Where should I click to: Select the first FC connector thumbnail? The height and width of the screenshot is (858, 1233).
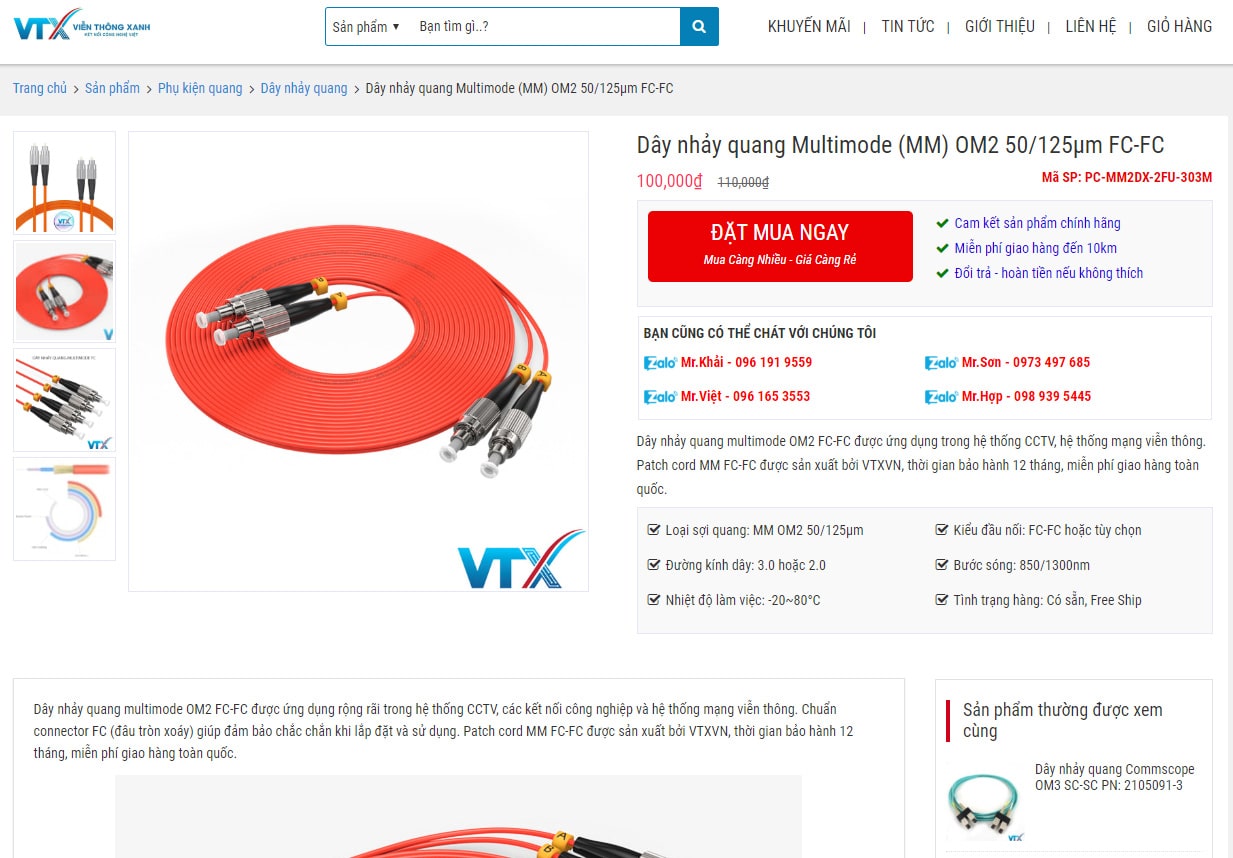pos(64,182)
